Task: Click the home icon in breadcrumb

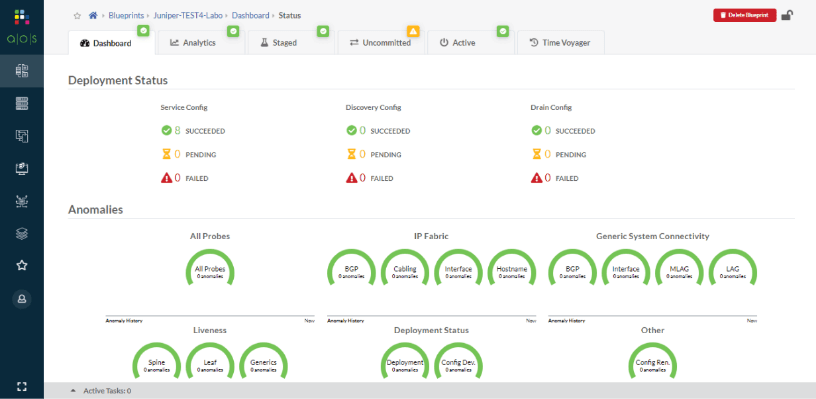Action: tap(93, 16)
